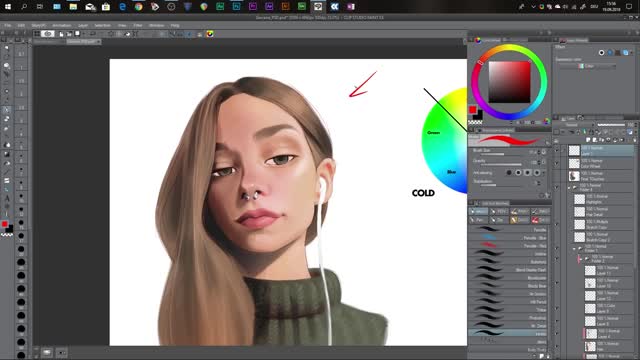This screenshot has height=360, width=640.
Task: Click the New document icon in command bar
Action: click(61, 34)
